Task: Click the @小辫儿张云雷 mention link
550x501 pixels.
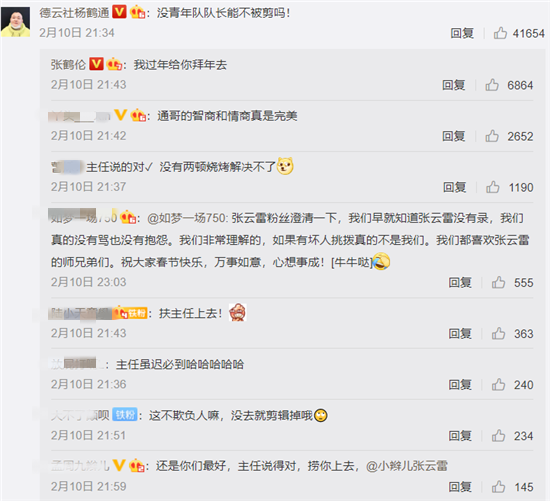Action: pyautogui.click(x=407, y=466)
